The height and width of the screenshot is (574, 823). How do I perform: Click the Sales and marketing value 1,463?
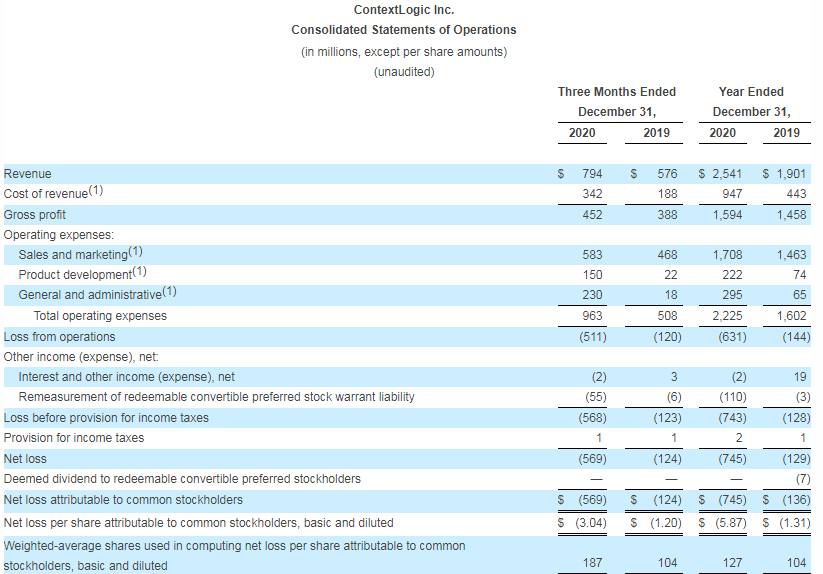click(791, 254)
